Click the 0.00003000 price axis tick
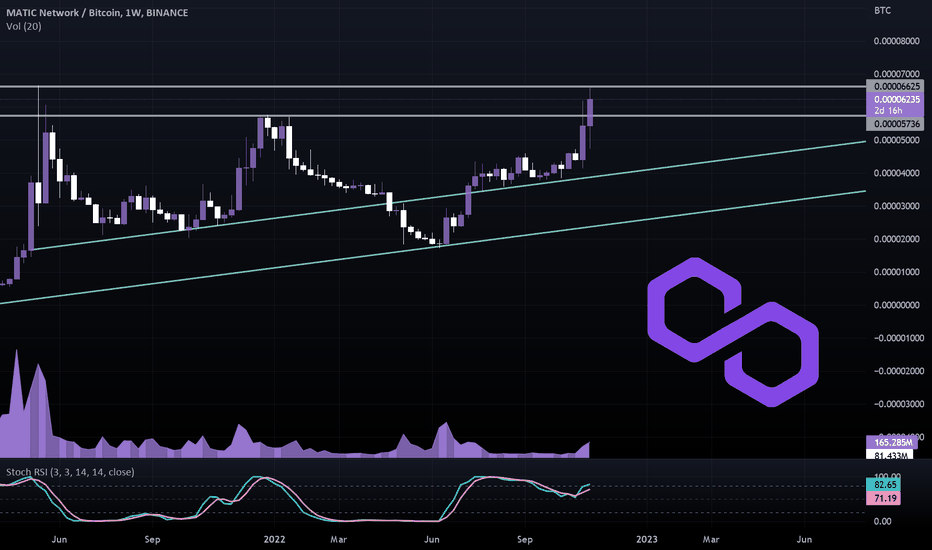 [896, 206]
